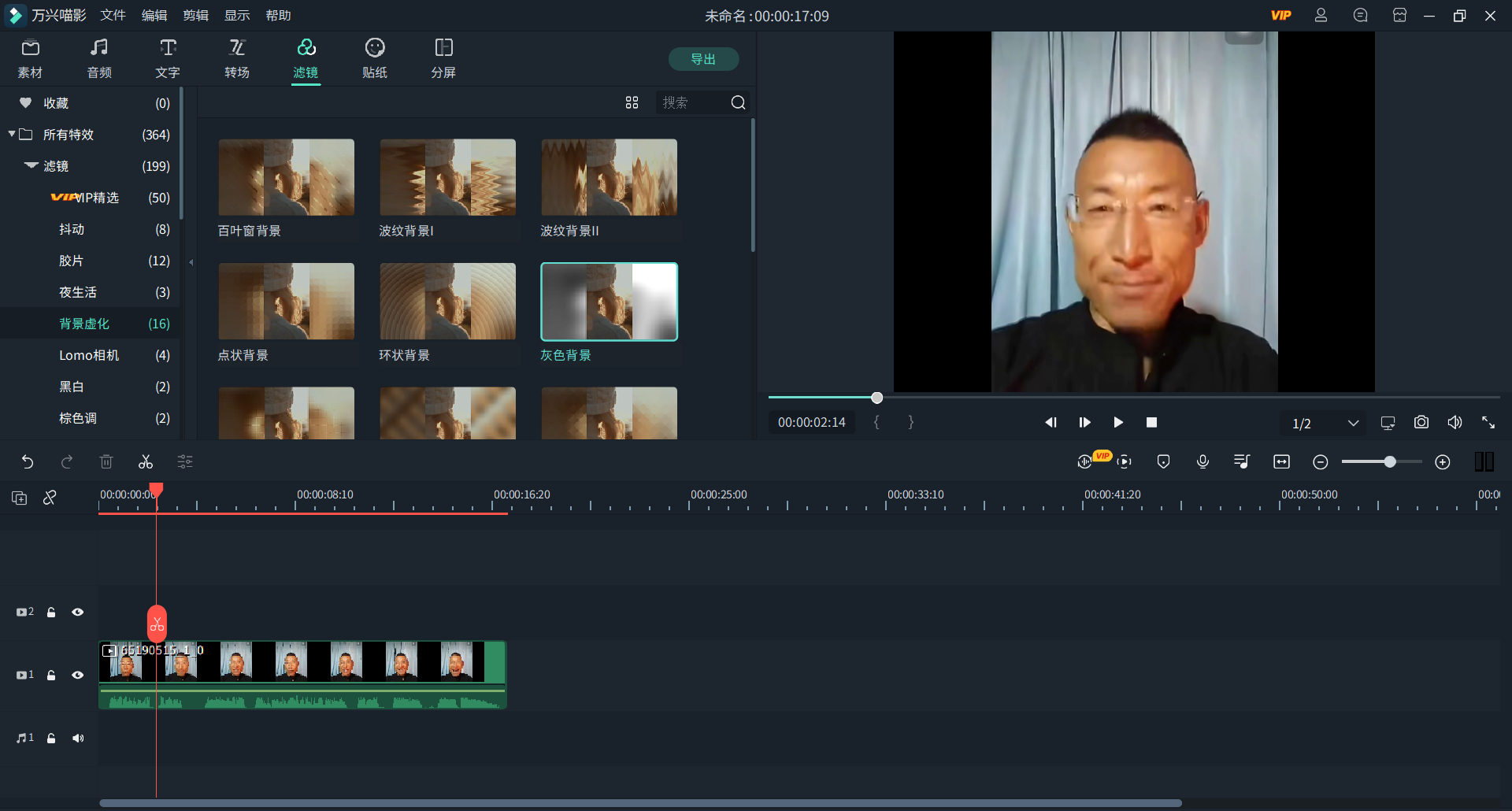
Task: Mute the 音1 audio track speaker
Action: pyautogui.click(x=78, y=738)
